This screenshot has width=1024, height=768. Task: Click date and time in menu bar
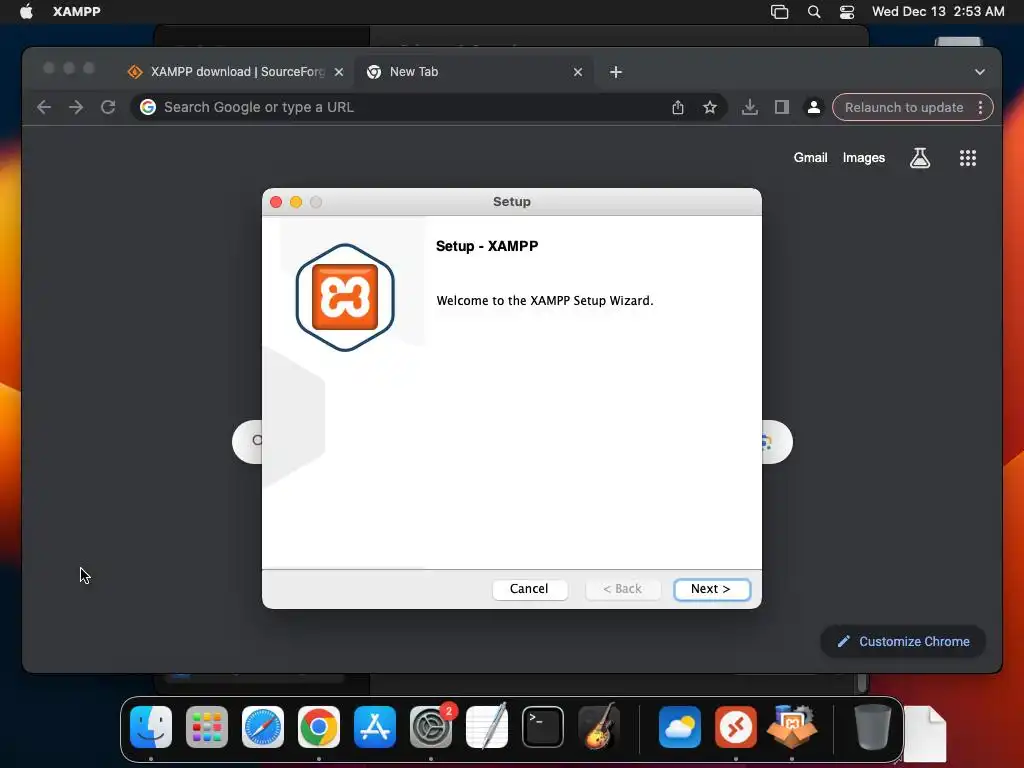tap(938, 11)
